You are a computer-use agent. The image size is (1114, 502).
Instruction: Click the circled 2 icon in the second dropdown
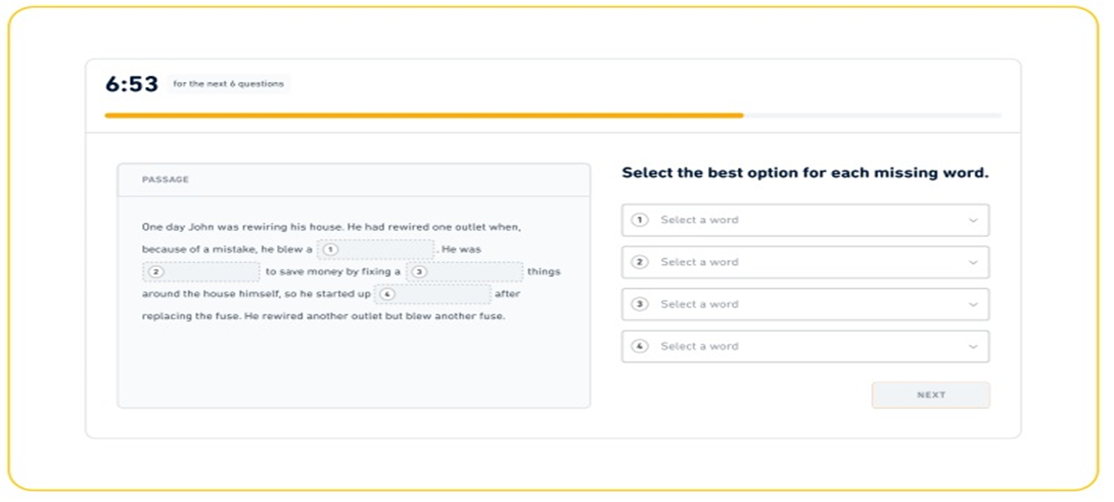641,262
